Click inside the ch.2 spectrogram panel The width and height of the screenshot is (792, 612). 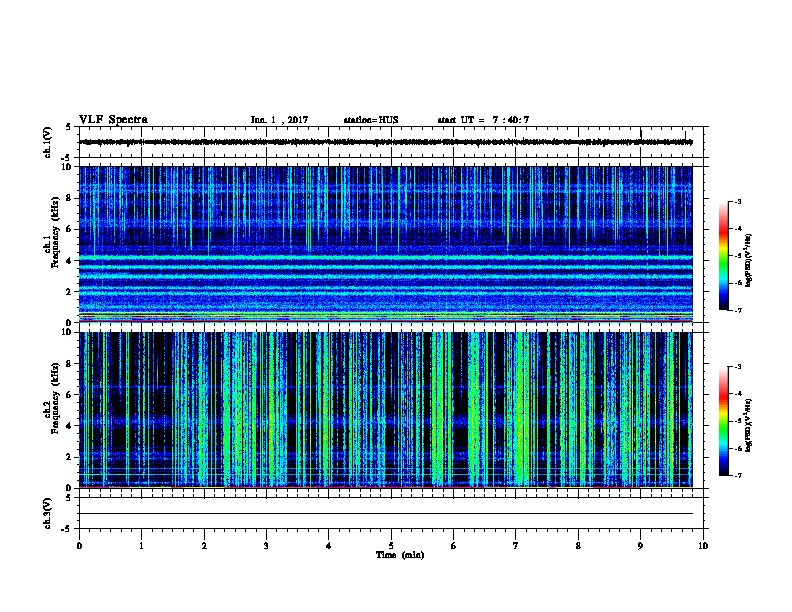[x=386, y=410]
